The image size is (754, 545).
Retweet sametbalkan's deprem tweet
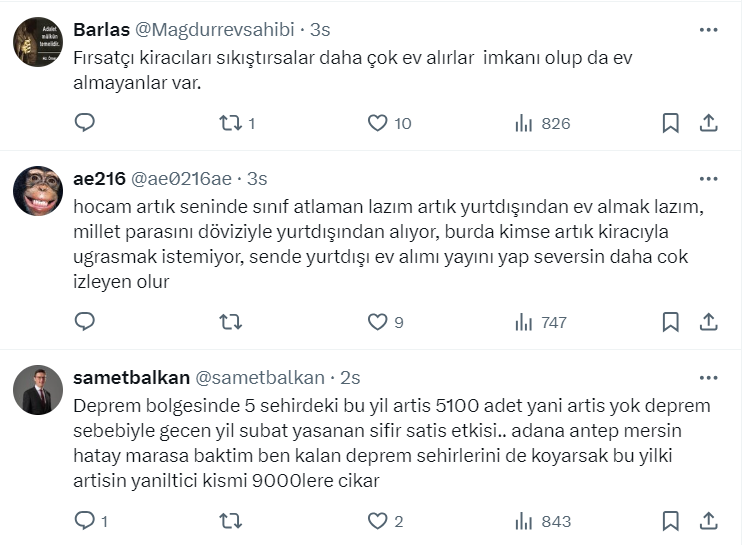(230, 521)
